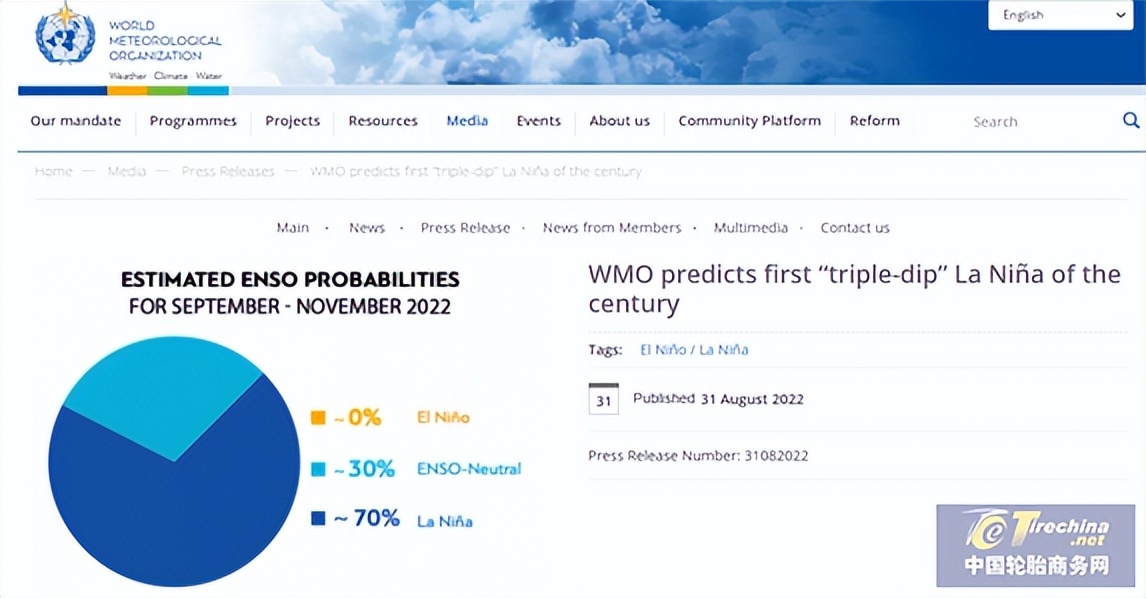Select the Press Release tab
1146x598 pixels.
465,228
